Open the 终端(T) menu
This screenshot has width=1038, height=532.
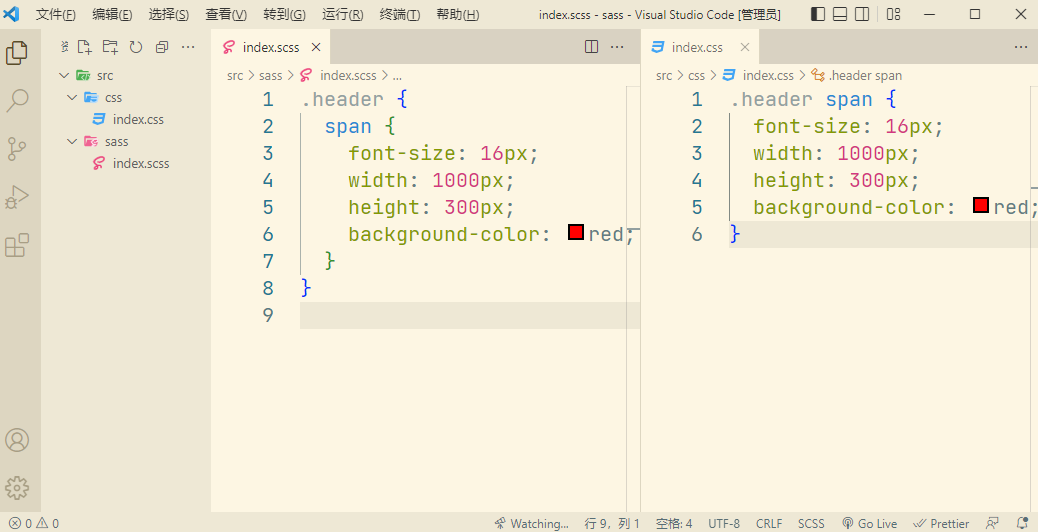tap(400, 15)
